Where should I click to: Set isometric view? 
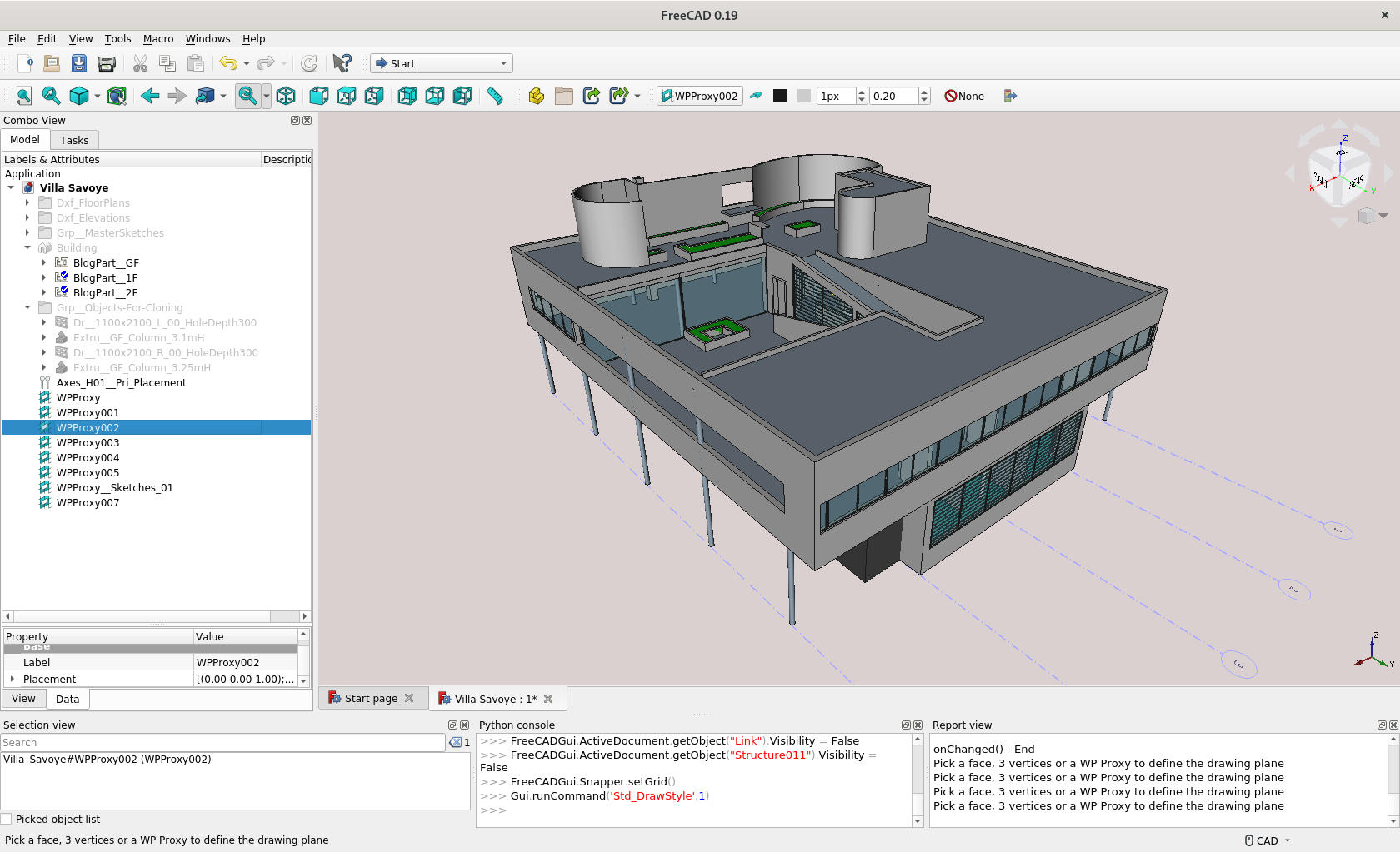[x=286, y=96]
